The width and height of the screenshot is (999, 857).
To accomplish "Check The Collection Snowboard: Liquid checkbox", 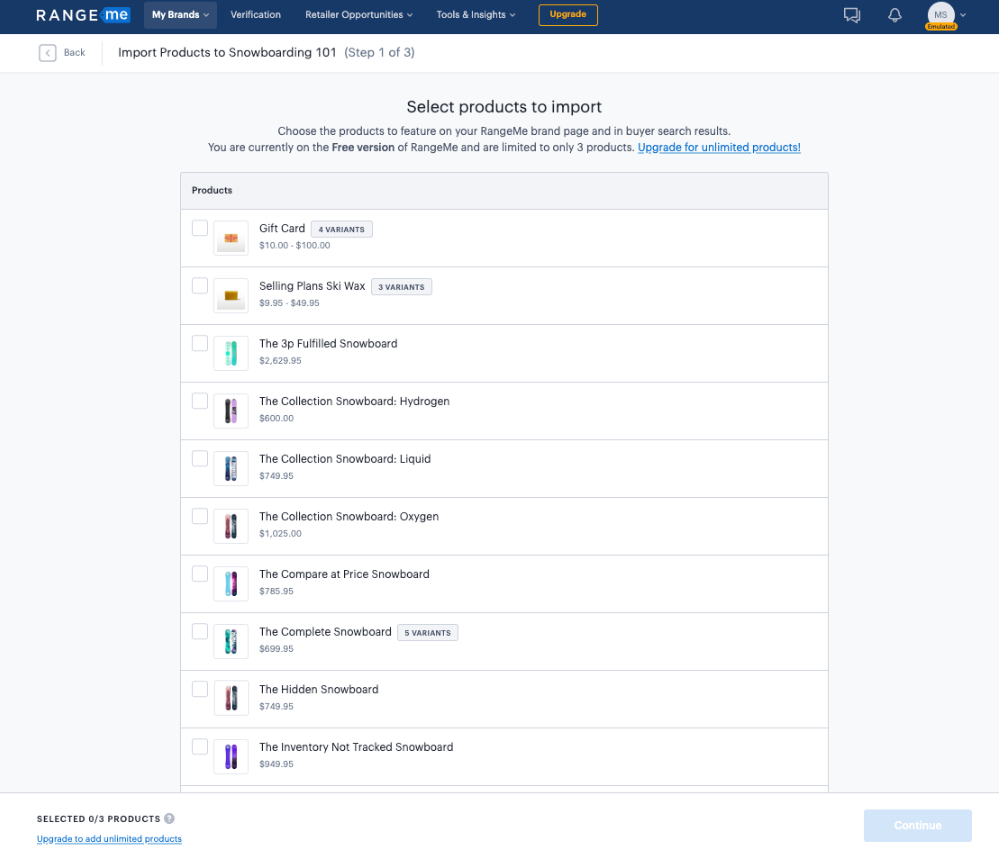I will tap(200, 458).
